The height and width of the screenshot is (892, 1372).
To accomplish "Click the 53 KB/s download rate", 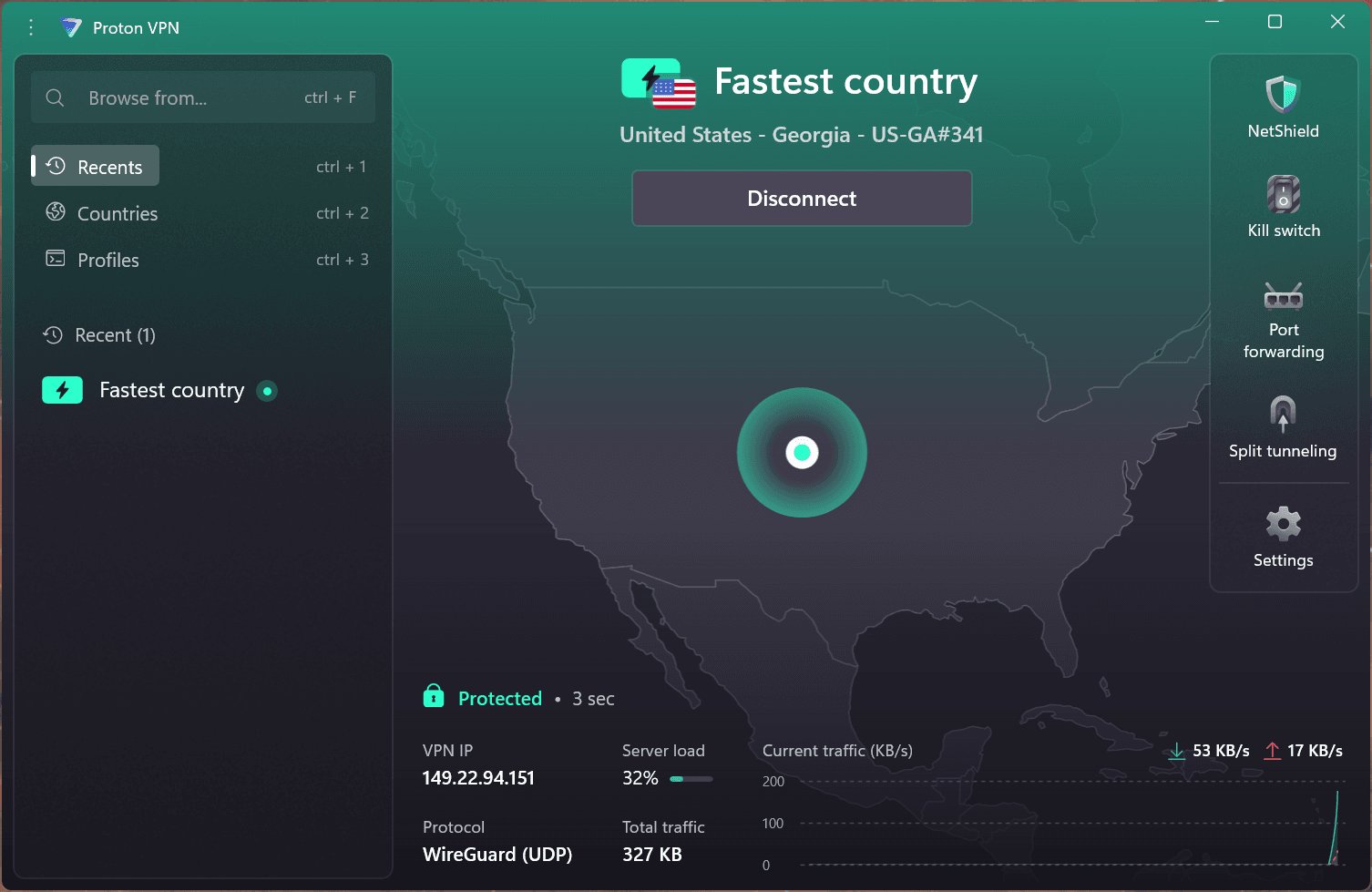I will click(x=1221, y=751).
